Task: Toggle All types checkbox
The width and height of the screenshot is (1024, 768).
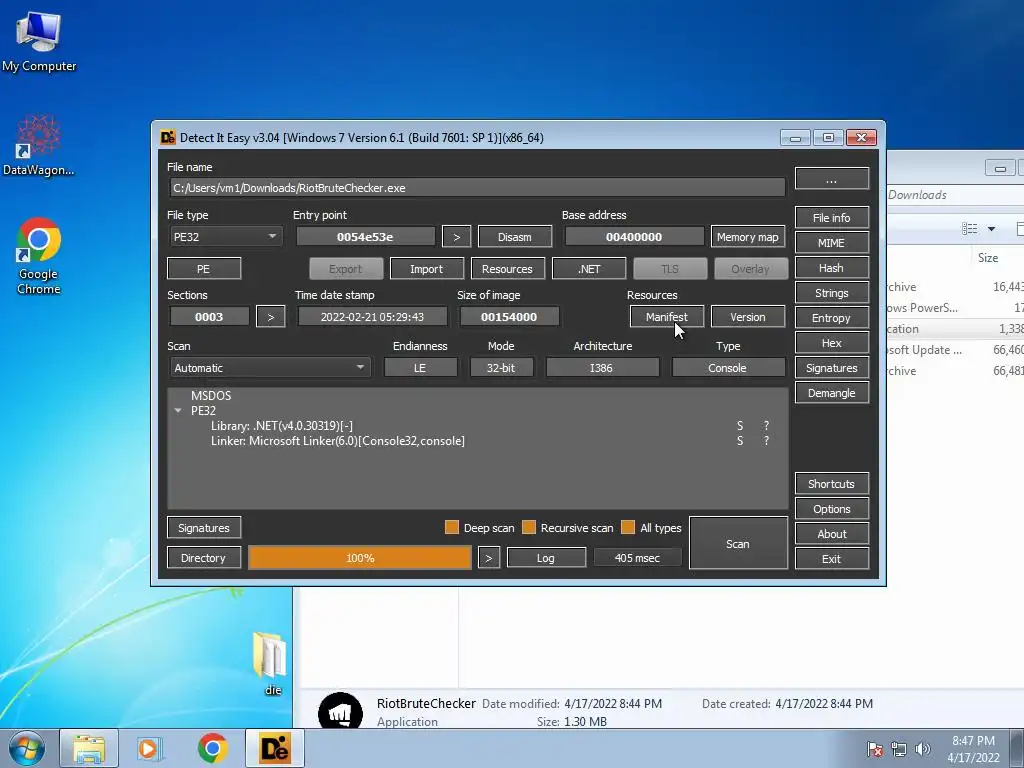Action: (x=628, y=528)
